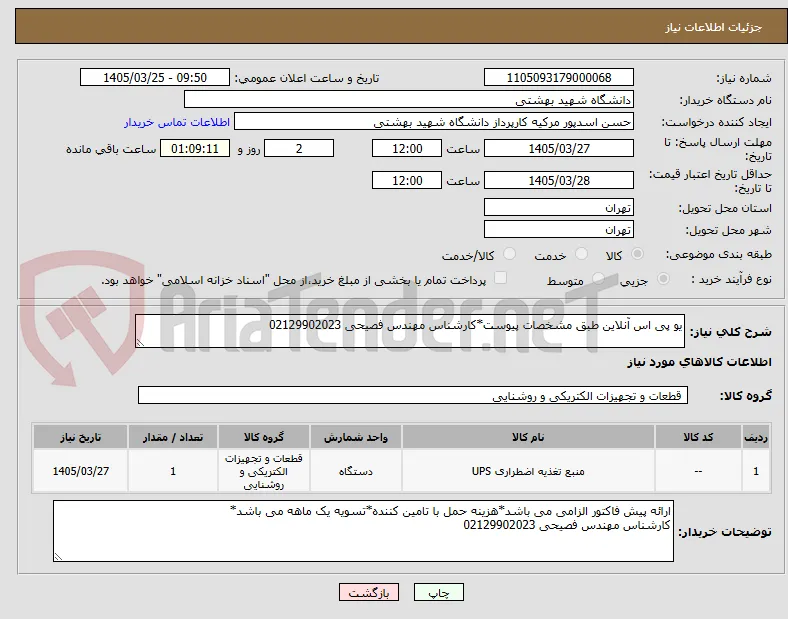Toggle the Islamic treasury payment checkbox
This screenshot has width=788, height=619.
pos(500,278)
